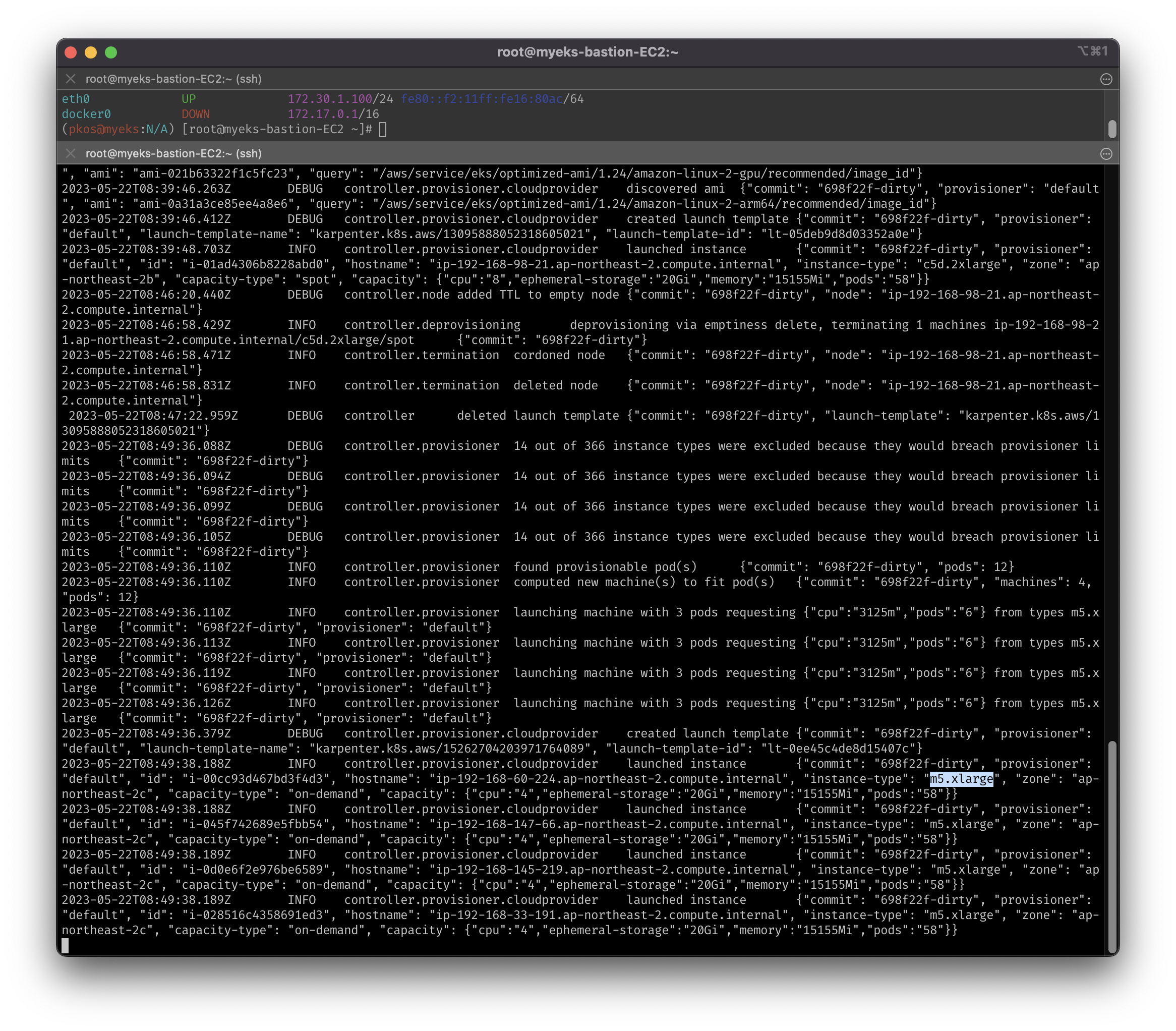Click the IP address 172.30.1.100
The width and height of the screenshot is (1176, 1031).
tap(330, 99)
